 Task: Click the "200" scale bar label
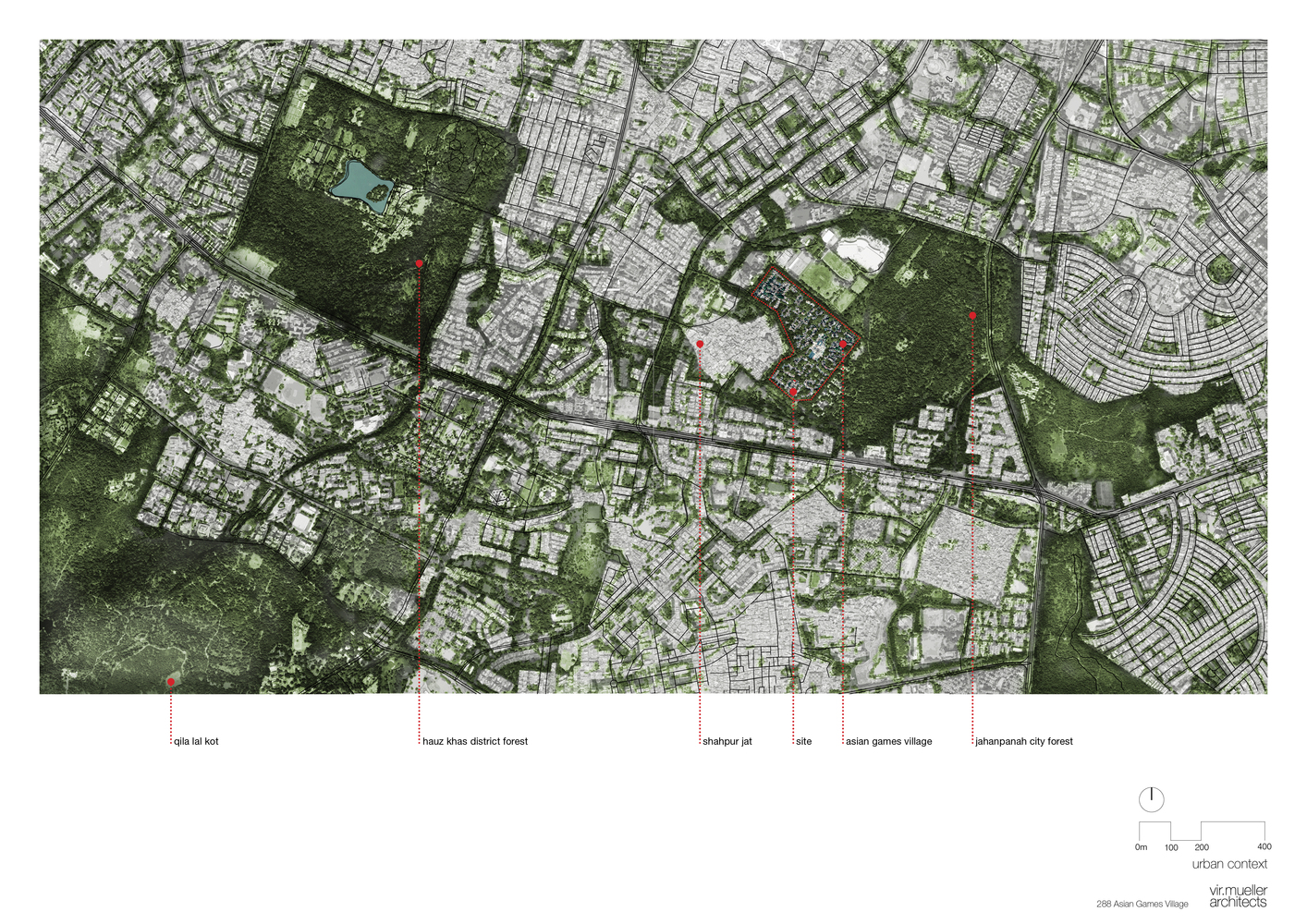click(1202, 847)
